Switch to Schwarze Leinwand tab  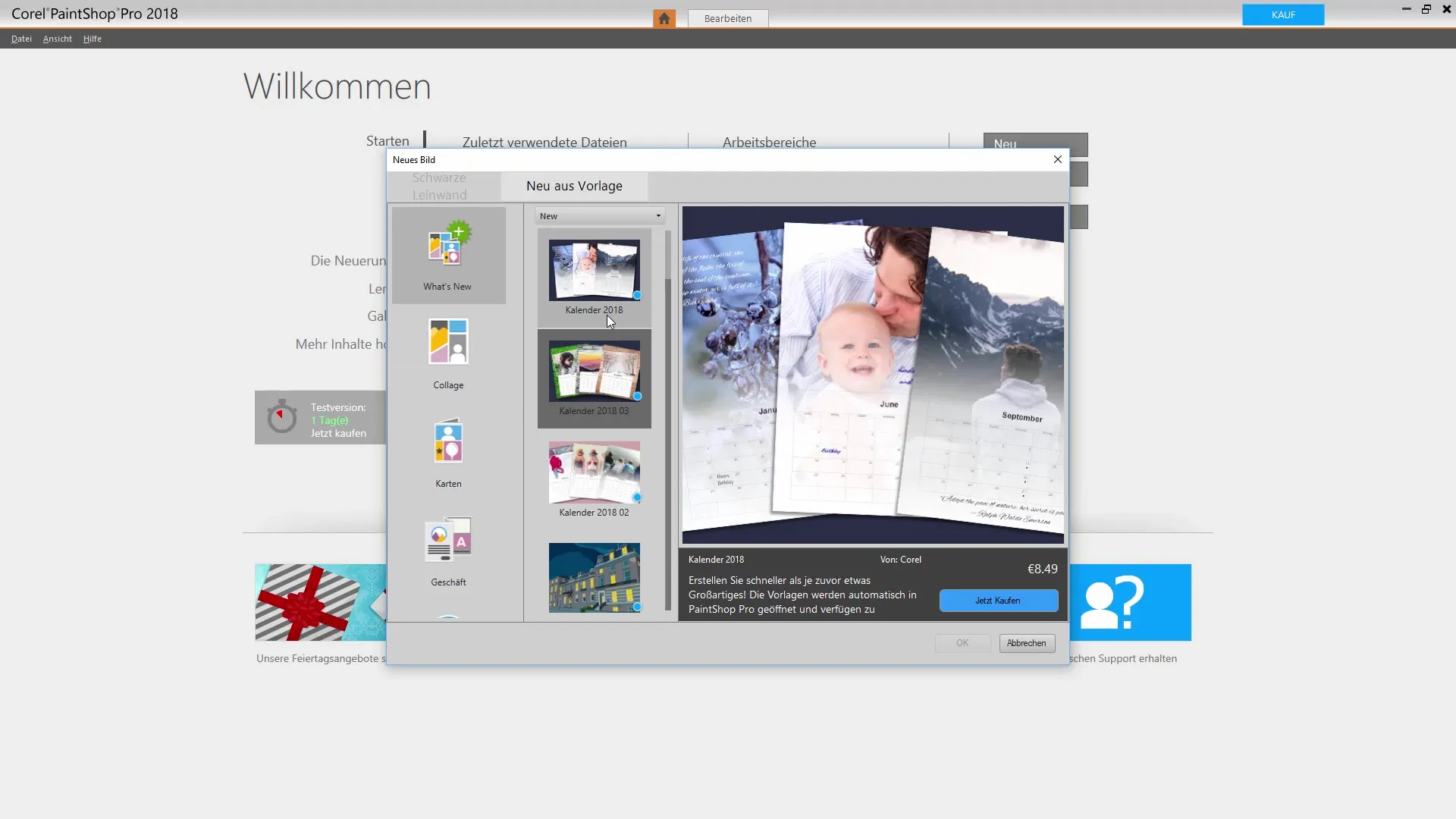pos(440,187)
